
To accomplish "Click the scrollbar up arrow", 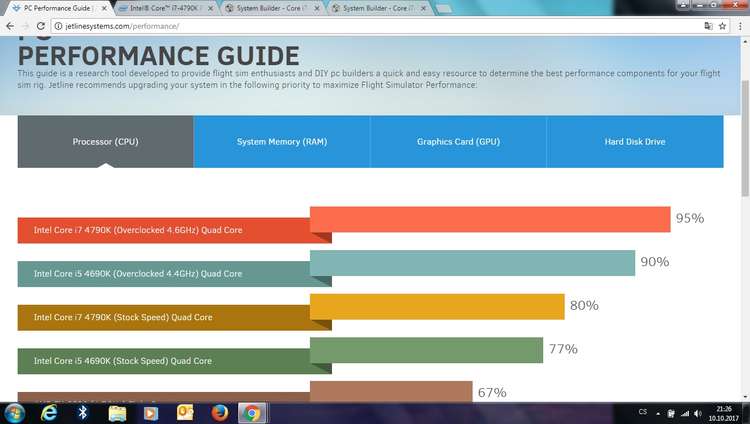I will click(745, 42).
